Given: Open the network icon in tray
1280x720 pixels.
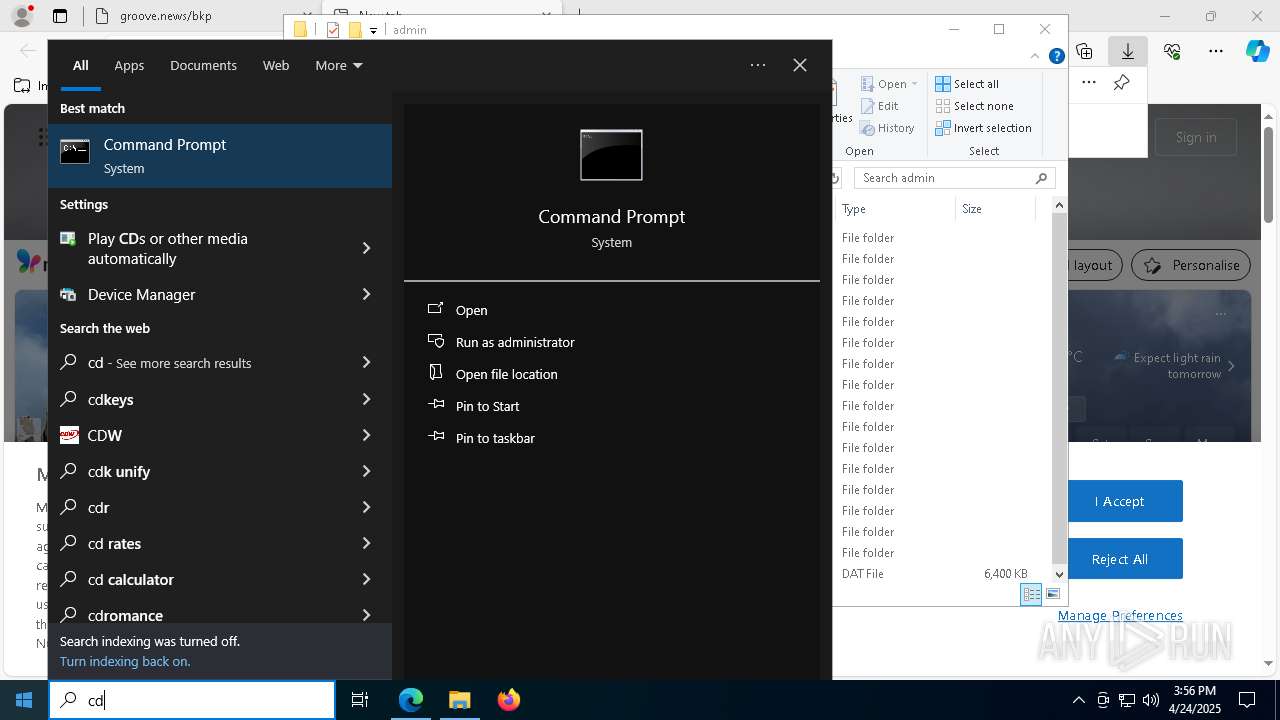Looking at the screenshot, I should click(x=1127, y=700).
